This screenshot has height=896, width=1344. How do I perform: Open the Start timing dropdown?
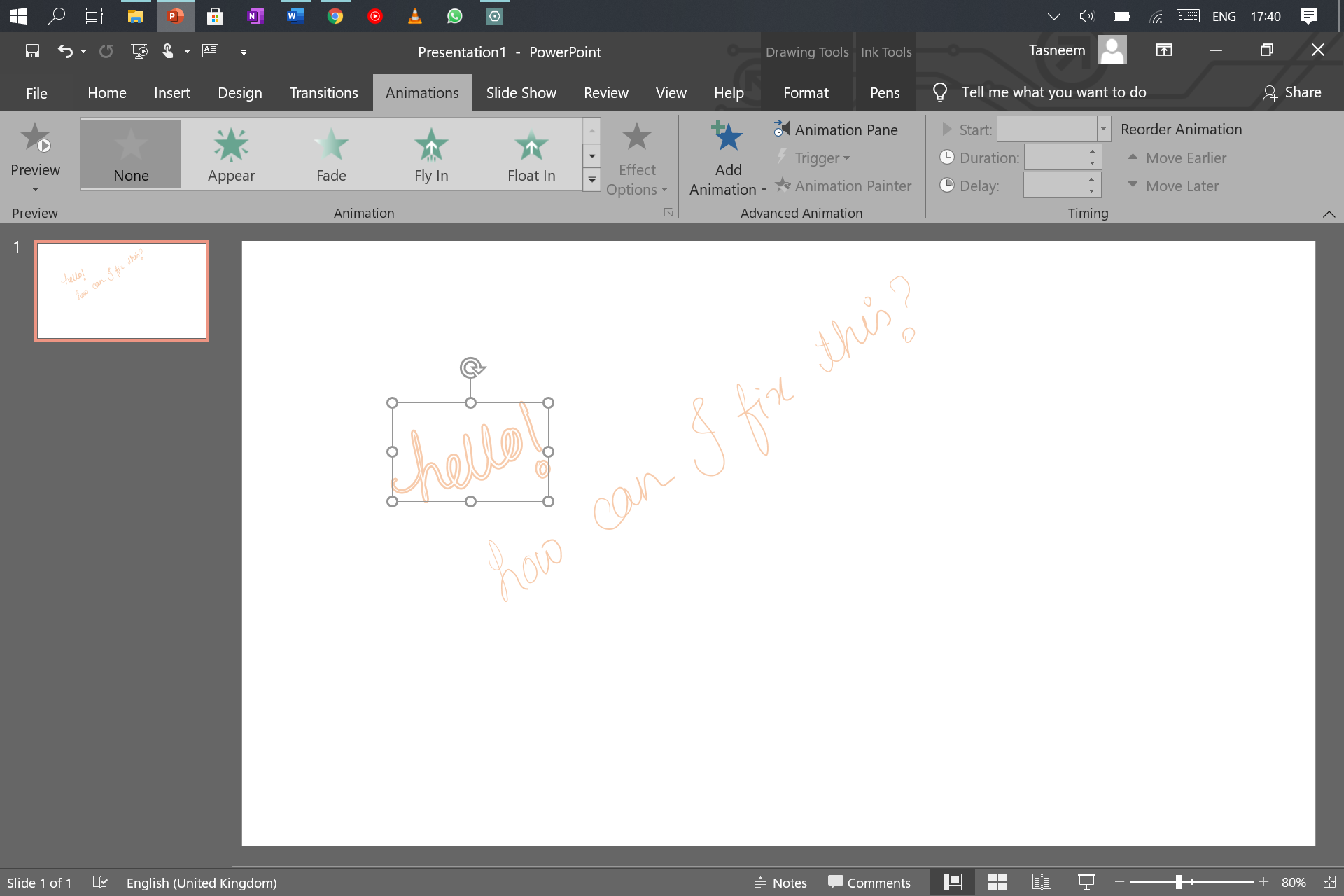[1103, 129]
